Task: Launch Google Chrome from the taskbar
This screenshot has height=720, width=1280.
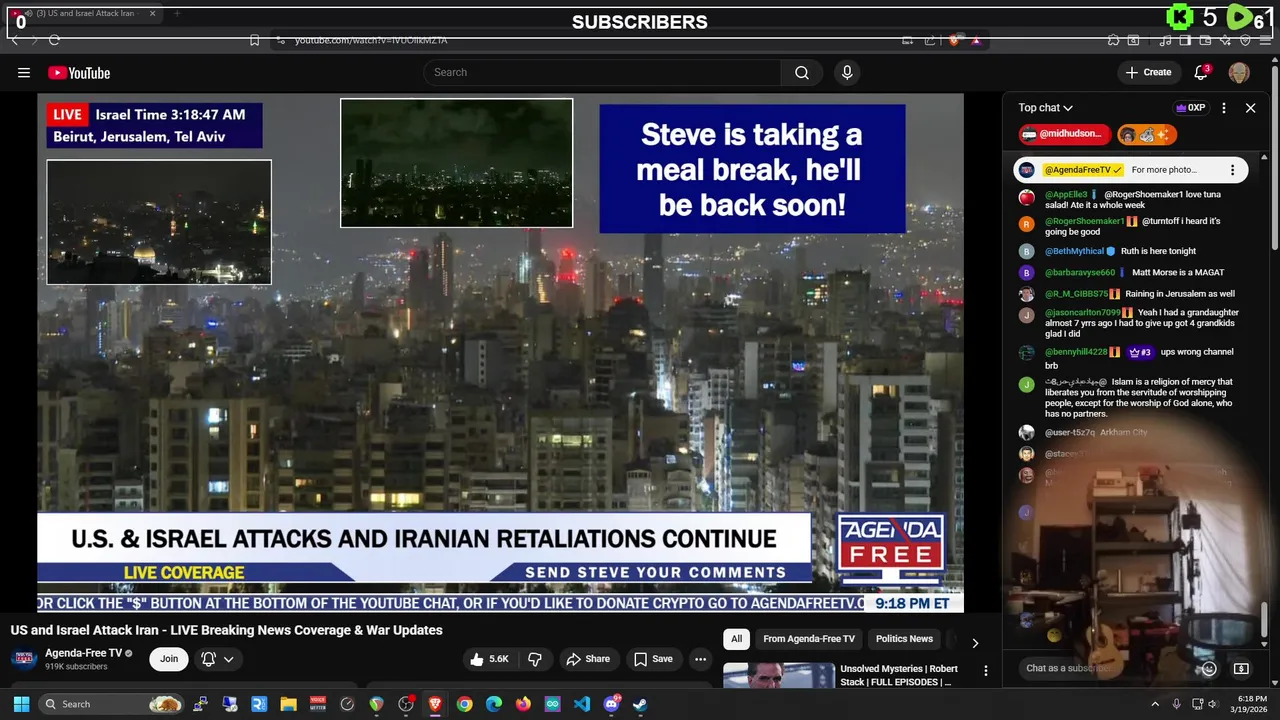Action: 464,704
